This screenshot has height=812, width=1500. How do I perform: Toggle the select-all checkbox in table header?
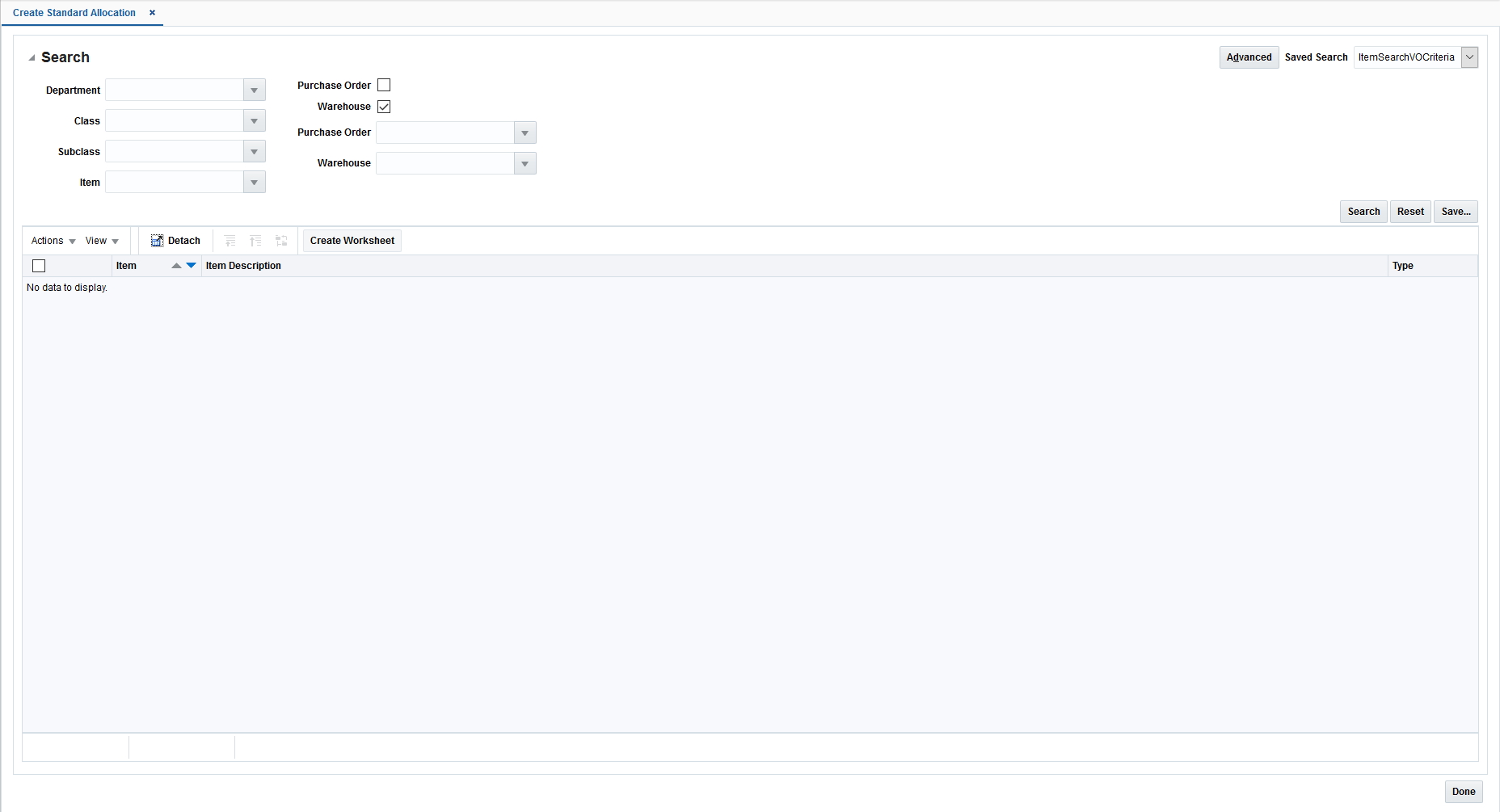click(39, 266)
